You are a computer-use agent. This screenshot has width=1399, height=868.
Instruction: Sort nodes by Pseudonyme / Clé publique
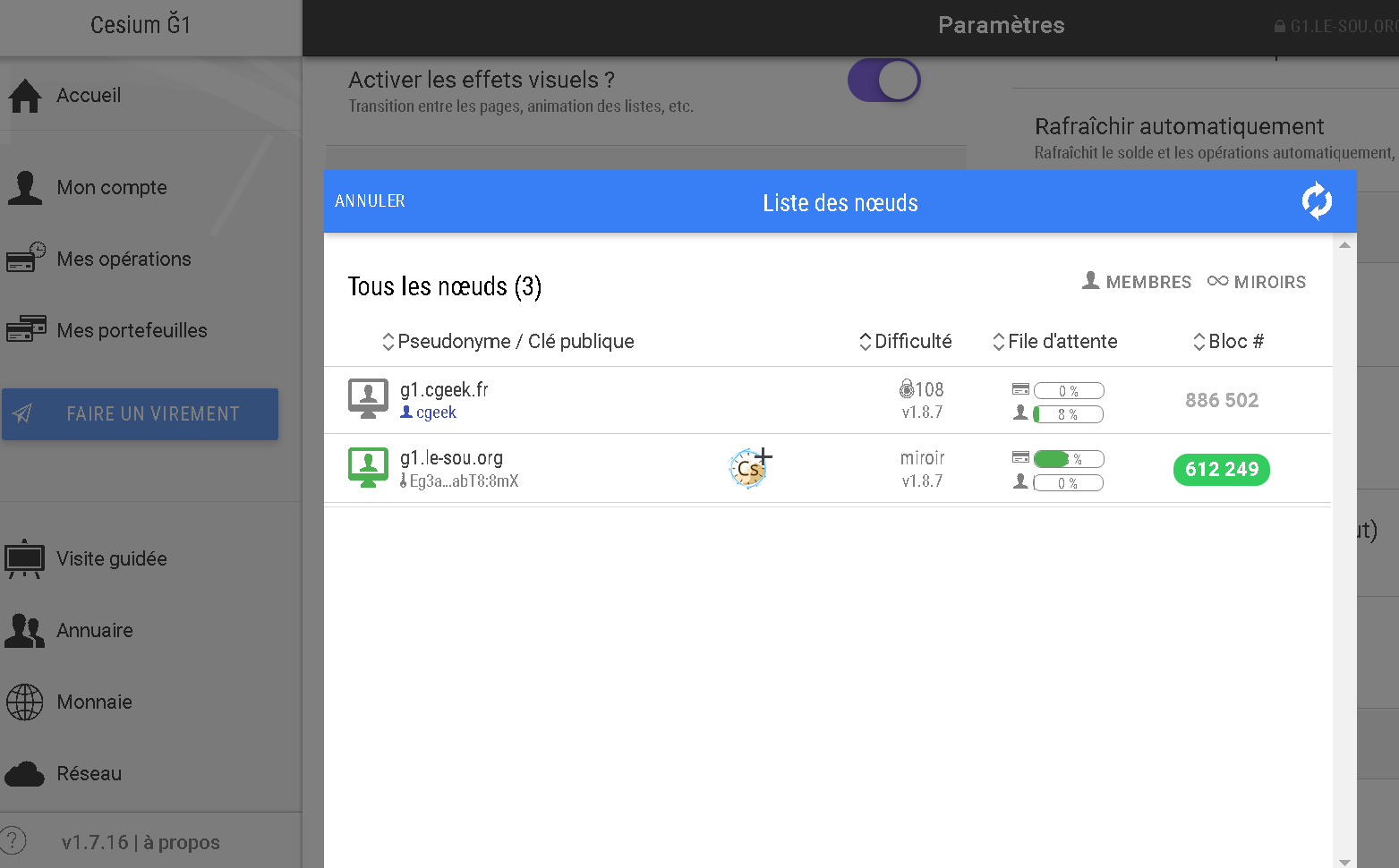(x=508, y=342)
